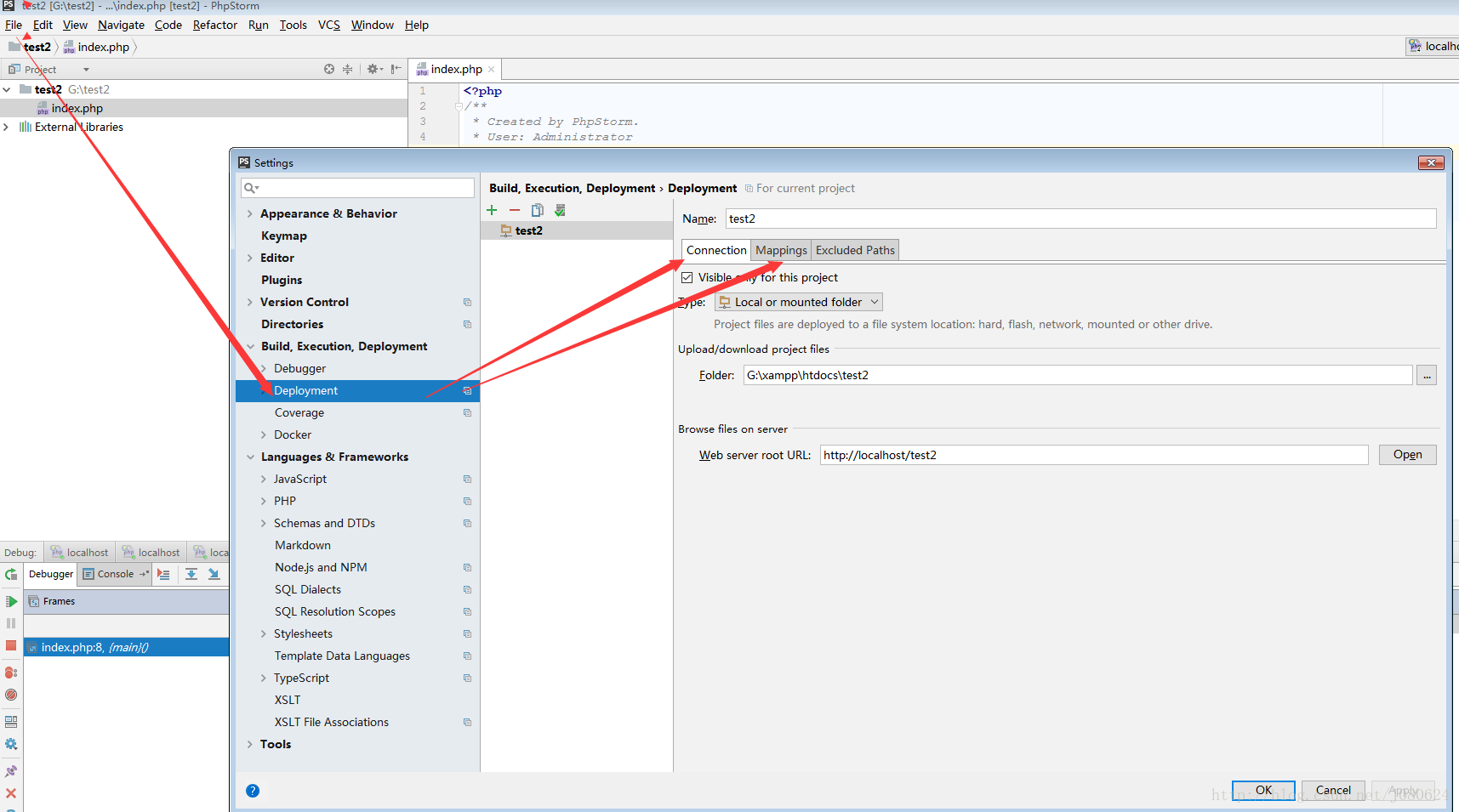Resume program with green play icon
The height and width of the screenshot is (812, 1459).
11,601
